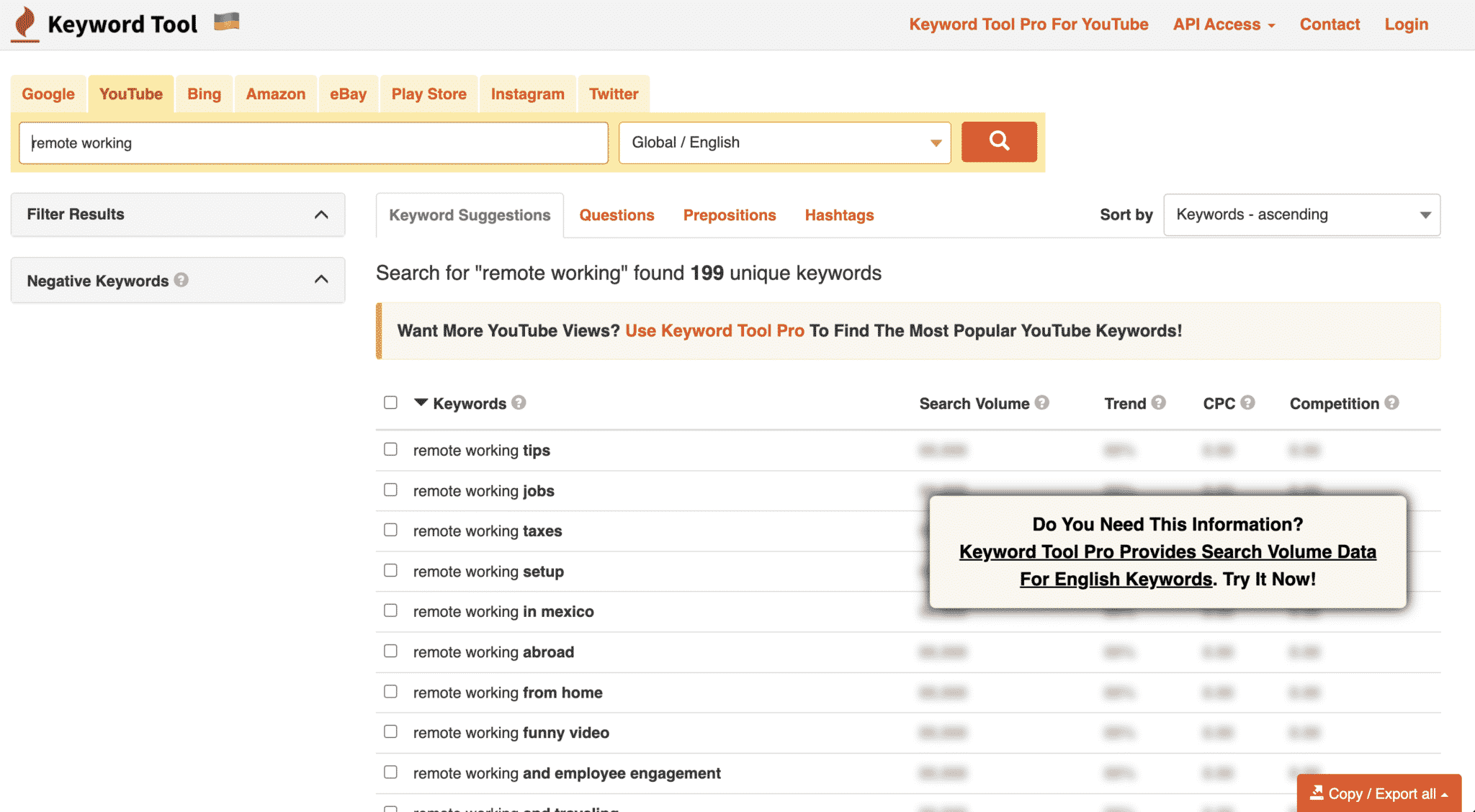Check the 'remote working taxes' row
Image resolution: width=1475 pixels, height=812 pixels.
click(390, 530)
